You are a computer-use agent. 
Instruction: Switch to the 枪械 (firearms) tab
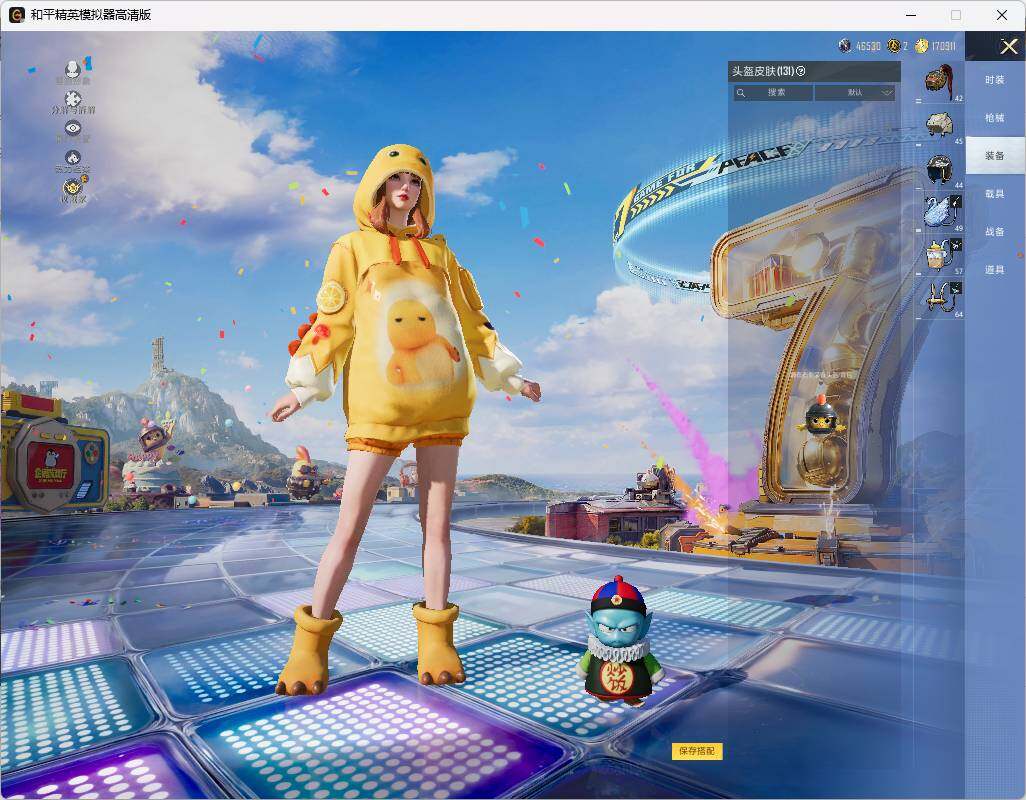point(995,118)
